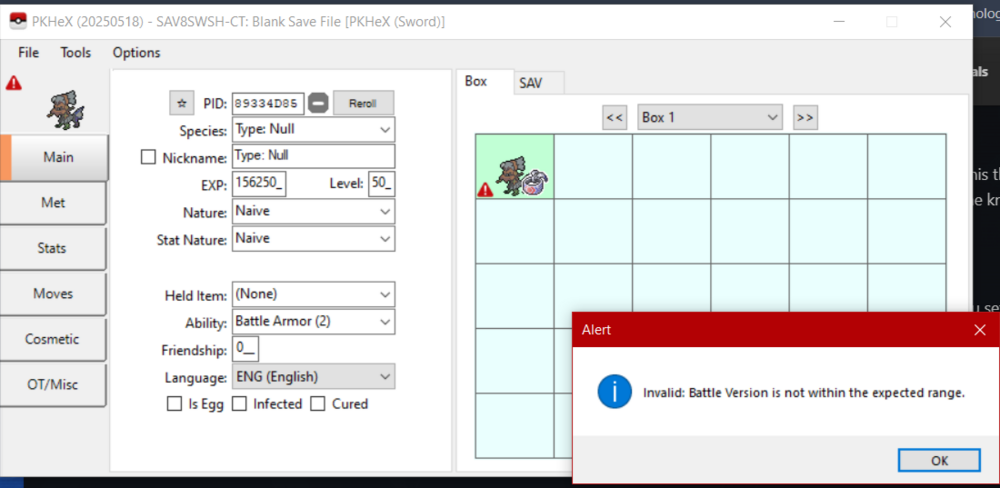This screenshot has height=488, width=1000.
Task: Open the Species dropdown
Action: (385, 130)
